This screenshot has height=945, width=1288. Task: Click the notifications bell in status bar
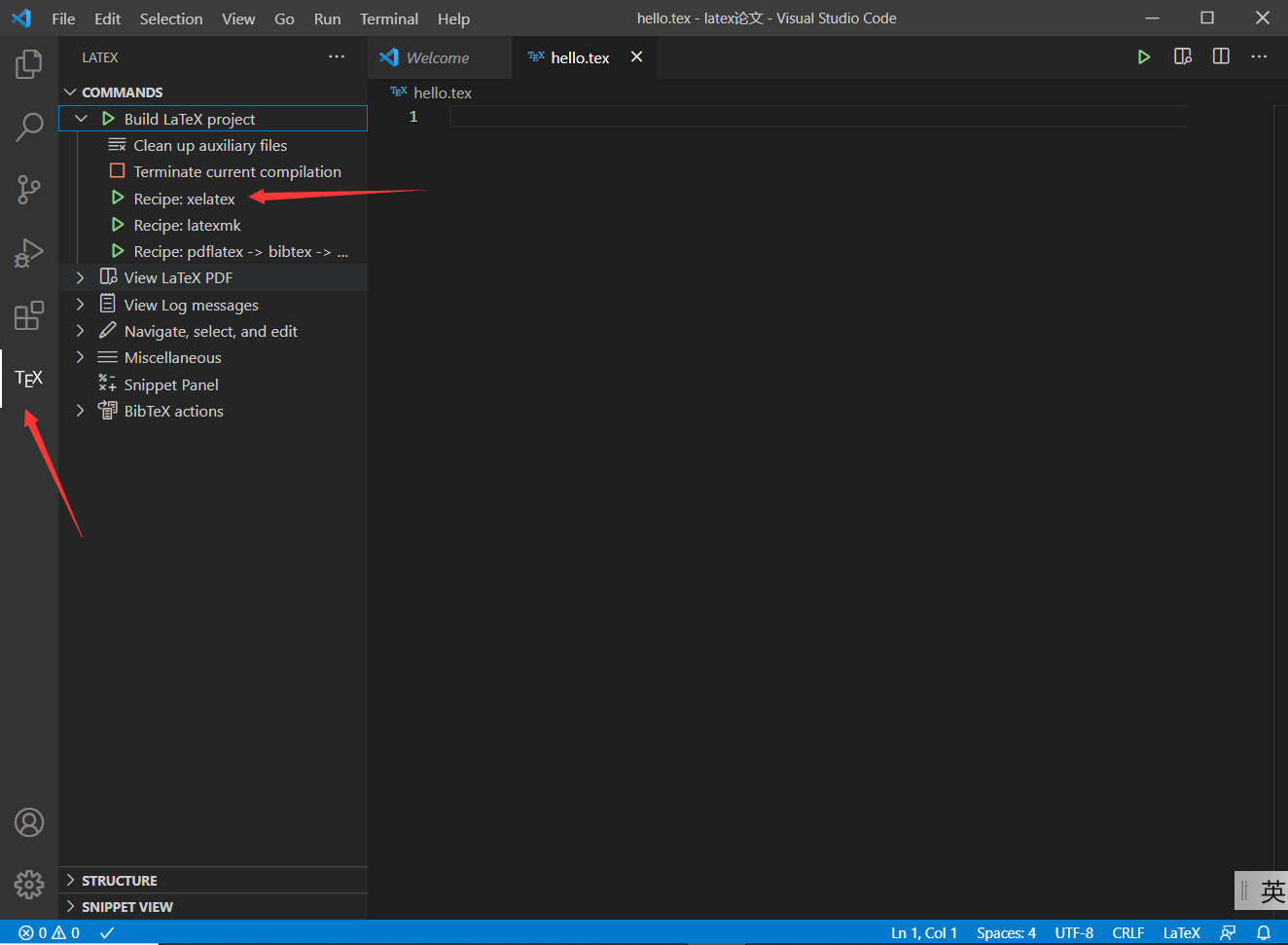pos(1265,931)
